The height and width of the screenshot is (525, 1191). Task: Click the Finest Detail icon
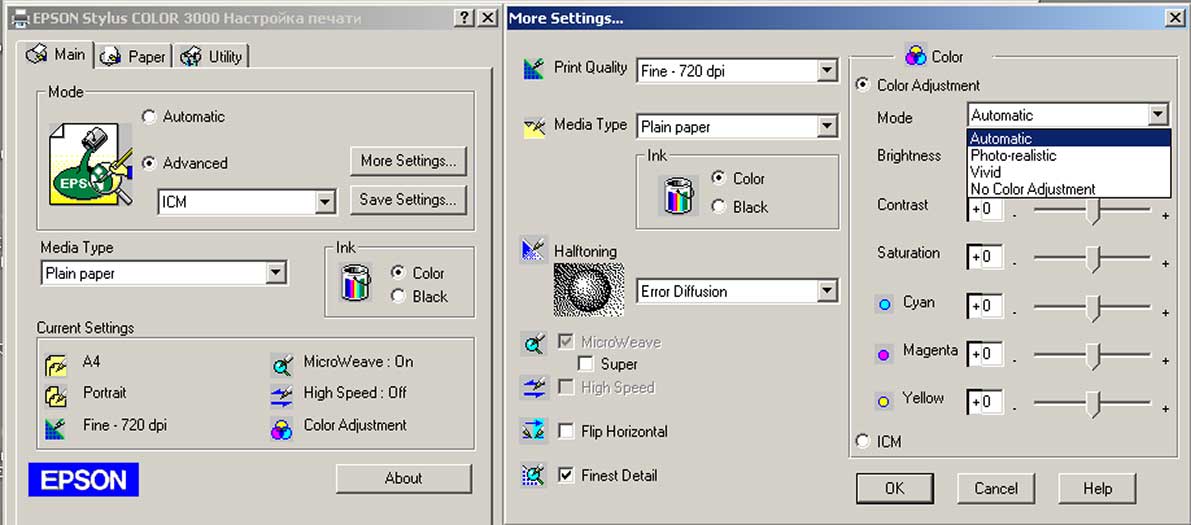[534, 476]
